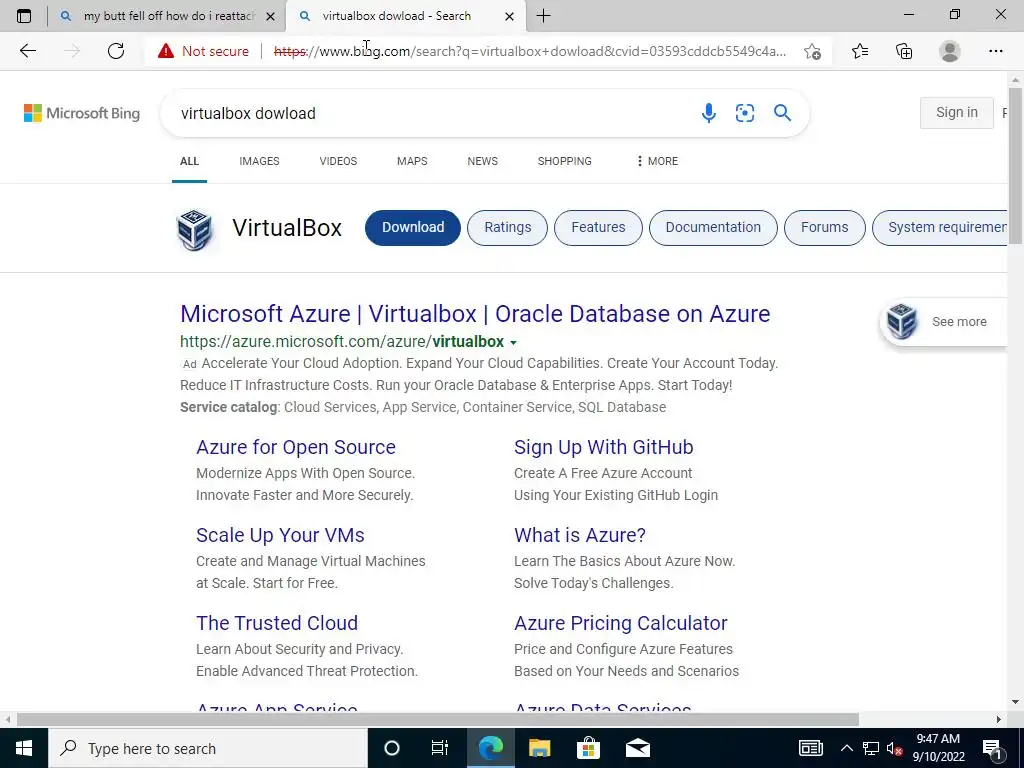Click the Windows taskbar search box

pyautogui.click(x=208, y=748)
